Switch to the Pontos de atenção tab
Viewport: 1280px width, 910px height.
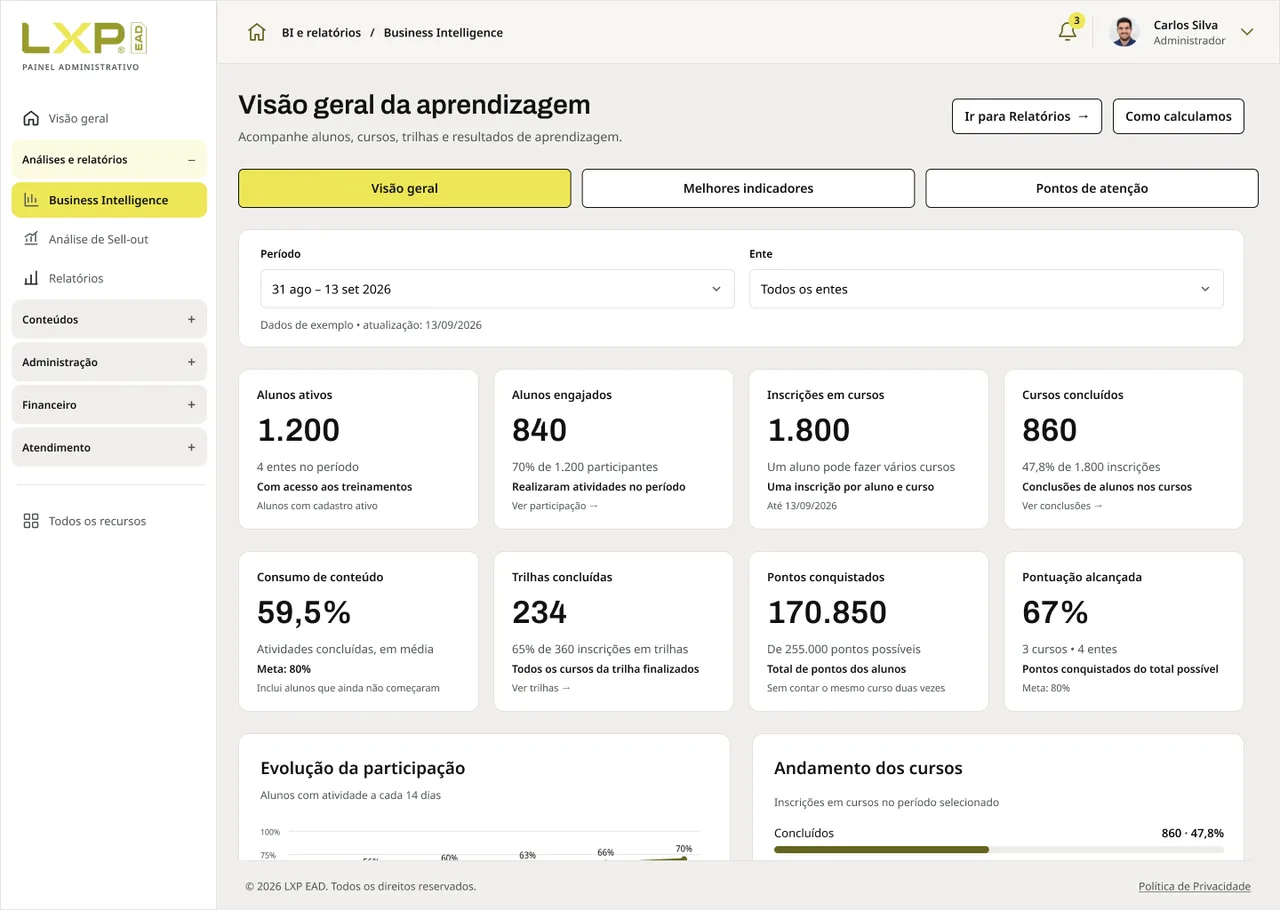click(1092, 188)
